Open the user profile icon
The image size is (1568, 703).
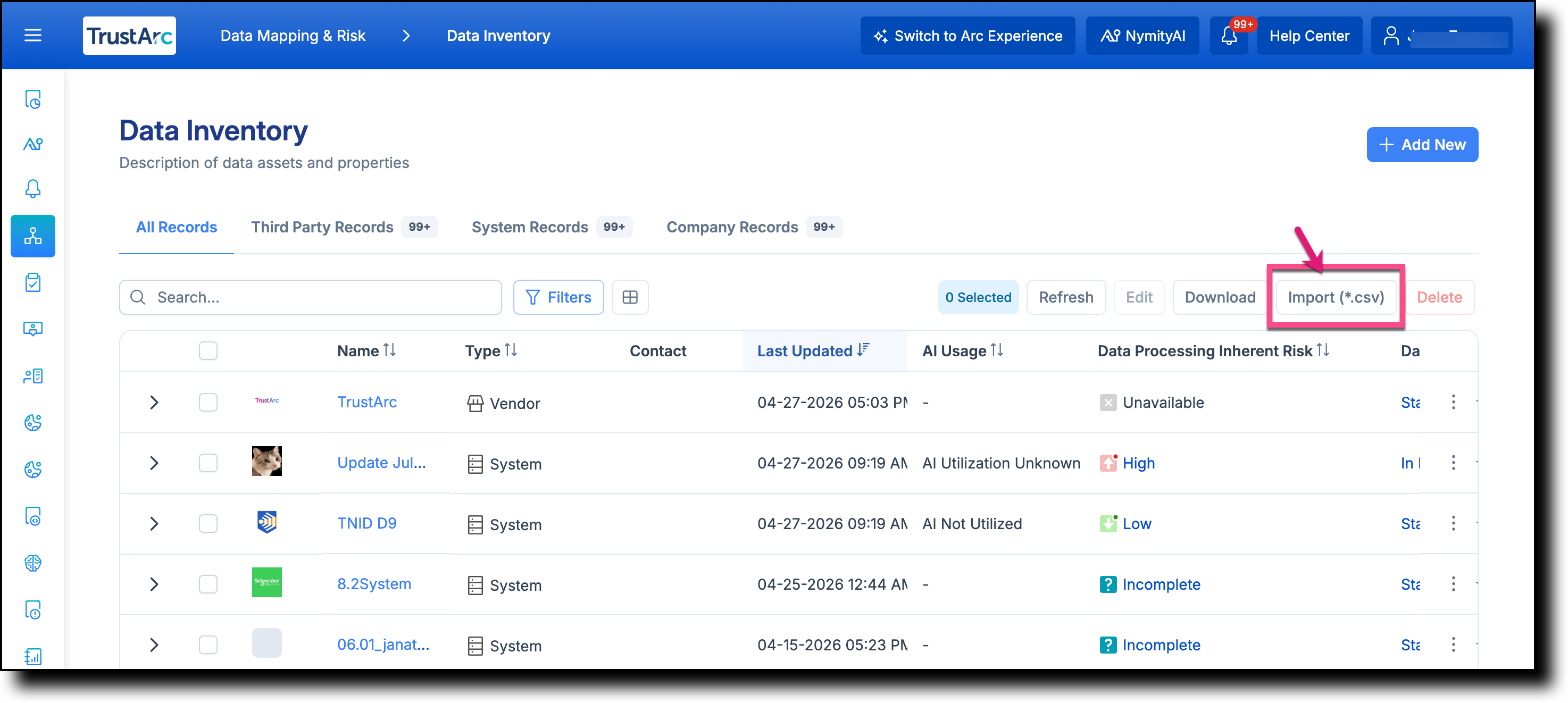pyautogui.click(x=1391, y=36)
